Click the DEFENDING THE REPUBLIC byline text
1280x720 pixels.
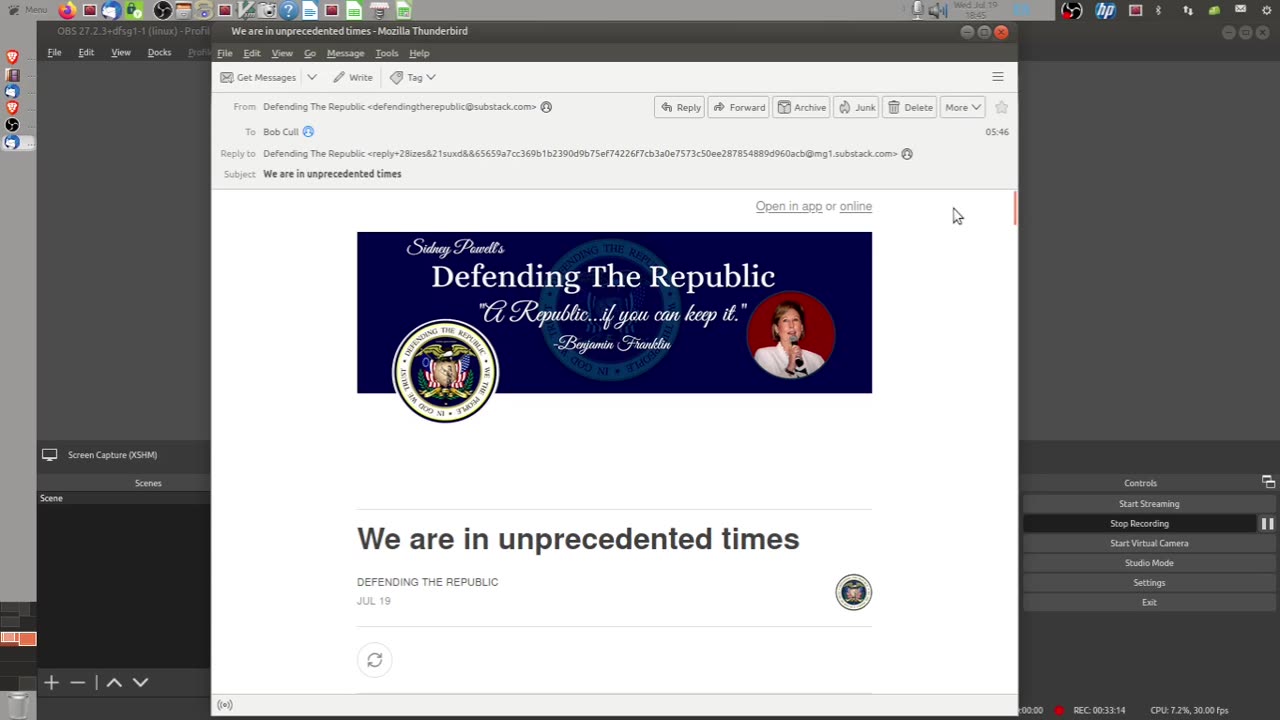pos(427,582)
